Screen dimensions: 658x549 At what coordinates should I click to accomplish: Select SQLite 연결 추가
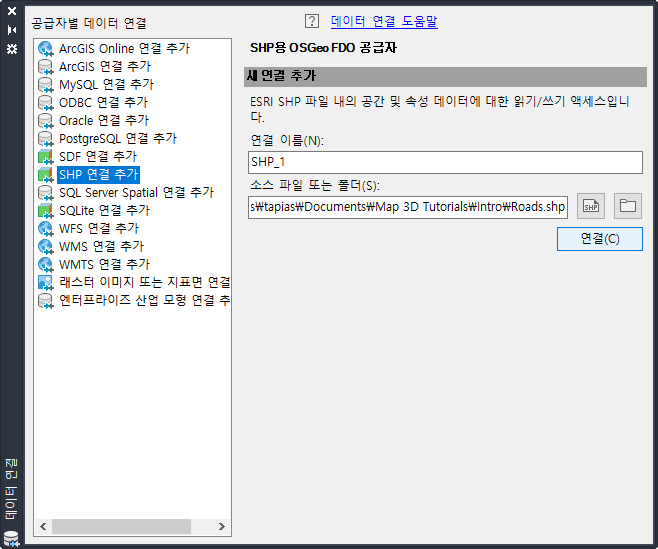[104, 211]
